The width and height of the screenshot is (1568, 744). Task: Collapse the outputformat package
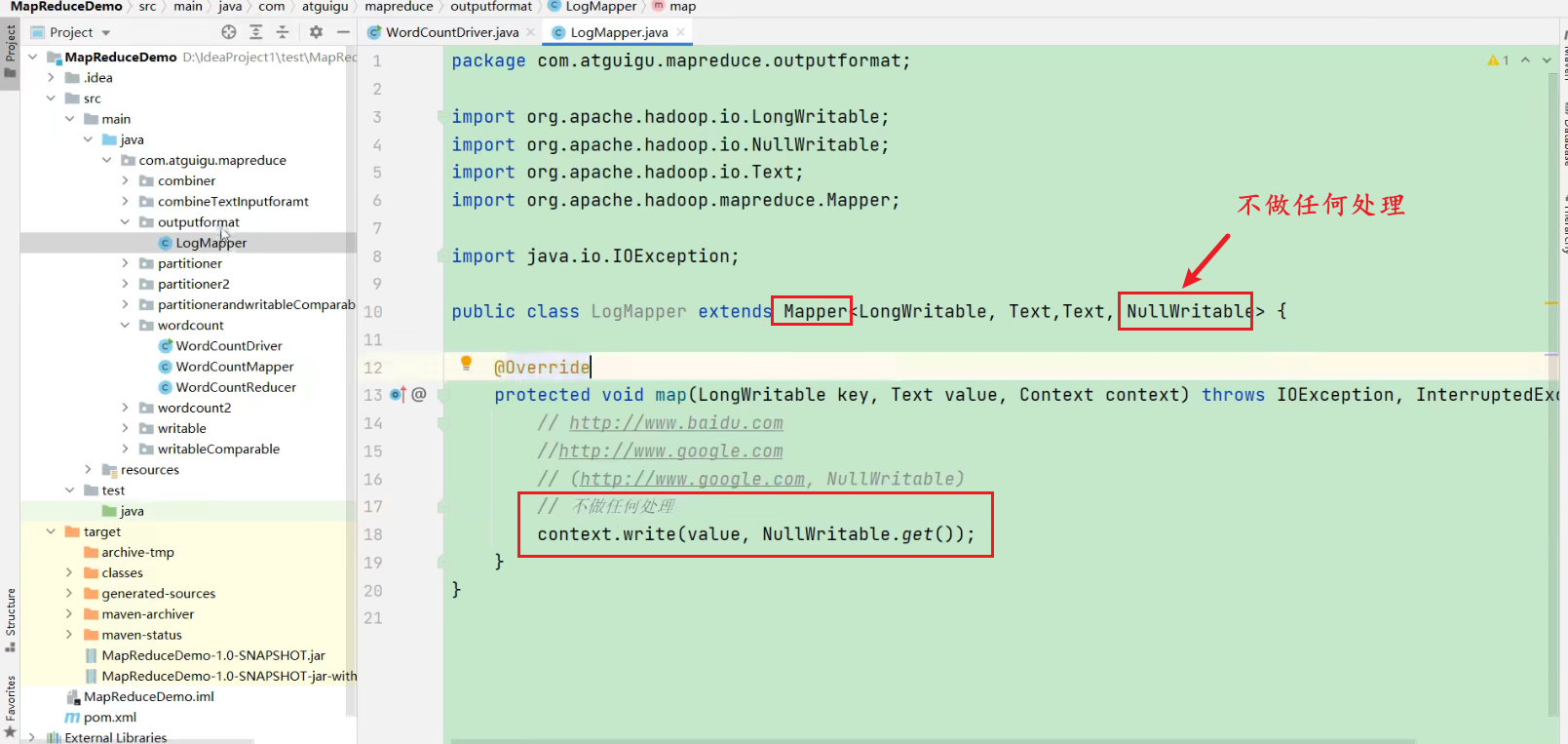125,222
